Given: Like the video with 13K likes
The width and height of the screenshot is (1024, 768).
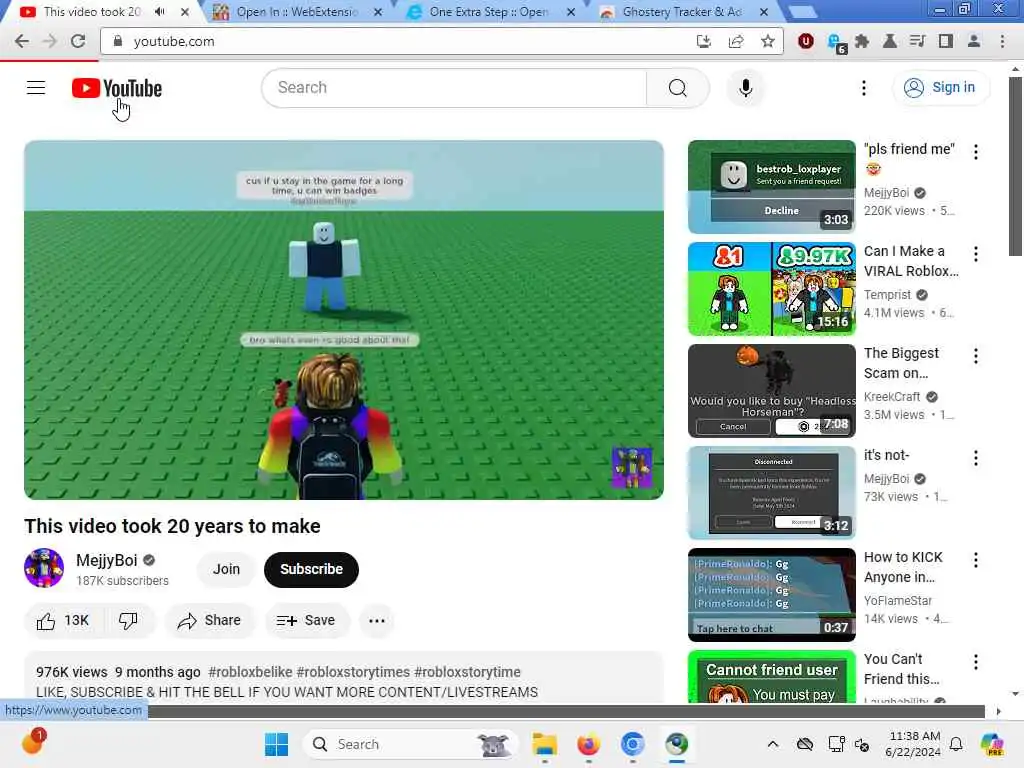Looking at the screenshot, I should (x=63, y=620).
